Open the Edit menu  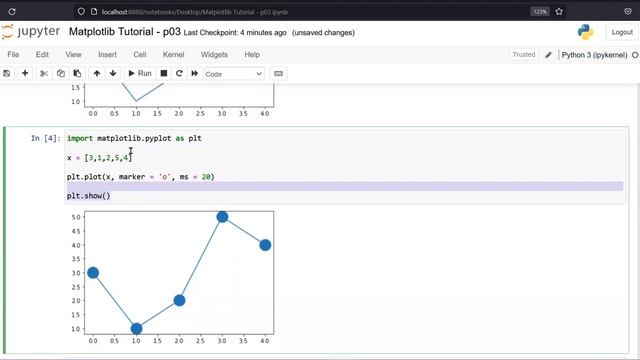pyautogui.click(x=42, y=55)
